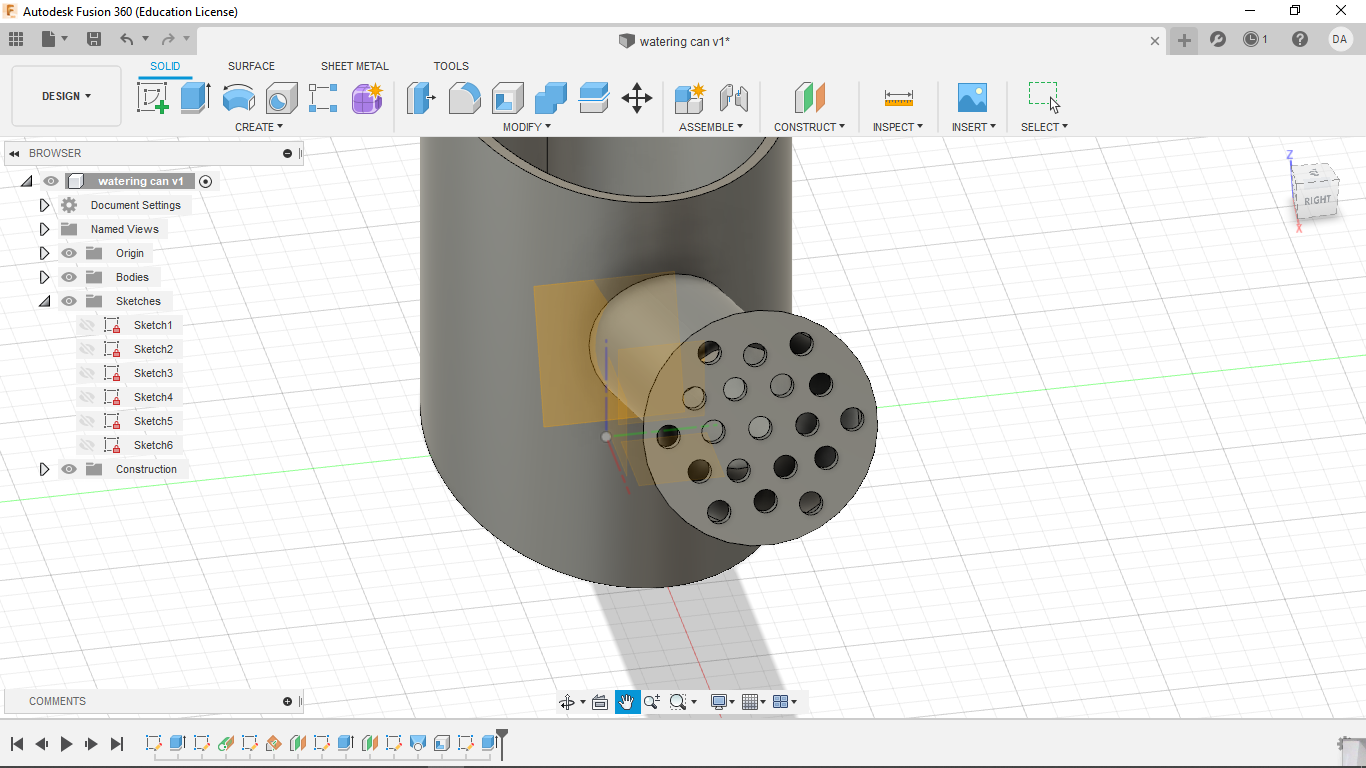The width and height of the screenshot is (1366, 768).
Task: Click the window Select tool icon
Action: point(1044,97)
